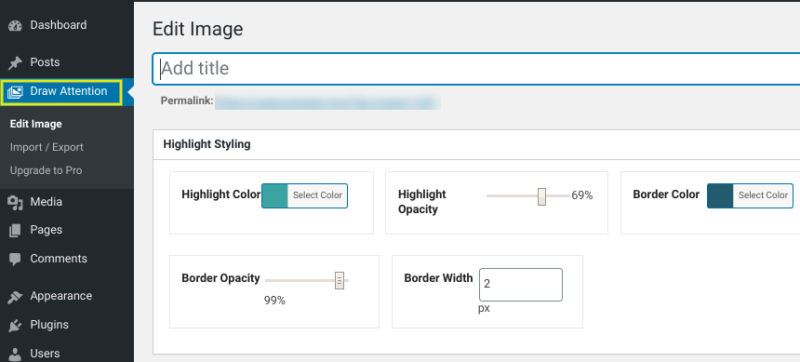Open the Pages menu label

pos(46,230)
